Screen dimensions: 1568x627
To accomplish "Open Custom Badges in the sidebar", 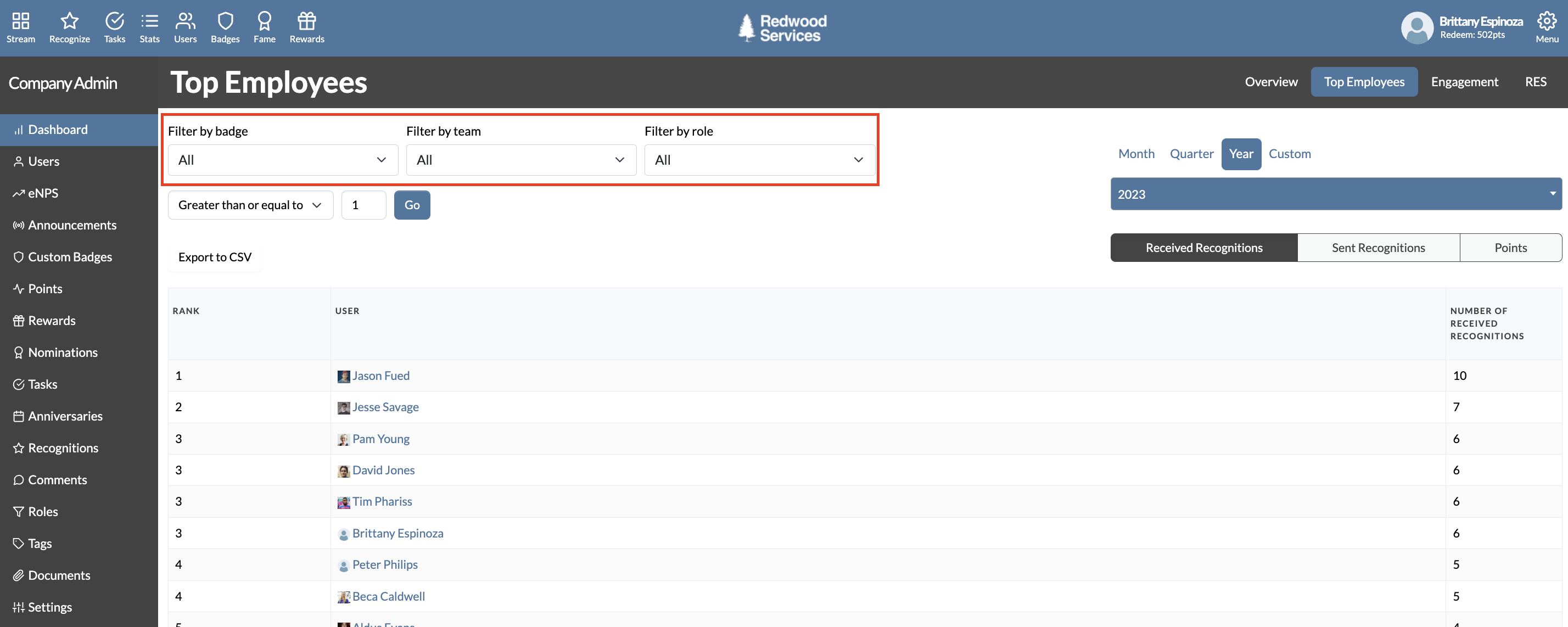I will (x=79, y=257).
